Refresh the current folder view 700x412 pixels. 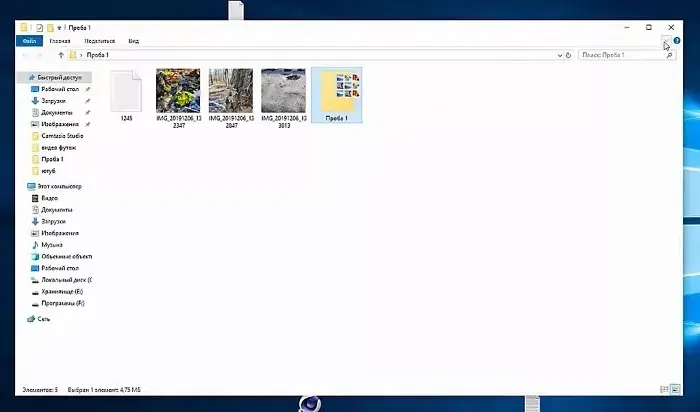coord(568,55)
